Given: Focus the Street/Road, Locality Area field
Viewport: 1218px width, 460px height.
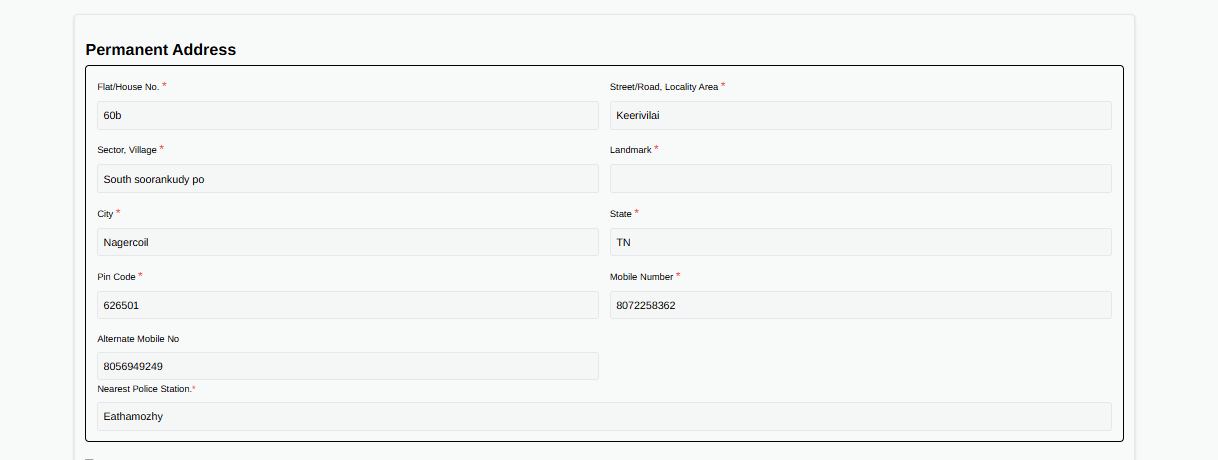Looking at the screenshot, I should [x=860, y=116].
